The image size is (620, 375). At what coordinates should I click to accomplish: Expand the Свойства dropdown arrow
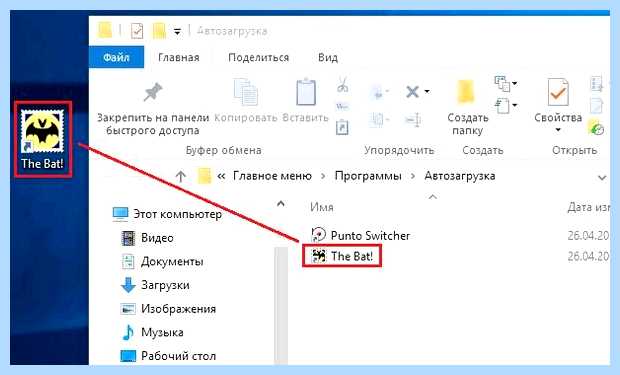point(558,130)
